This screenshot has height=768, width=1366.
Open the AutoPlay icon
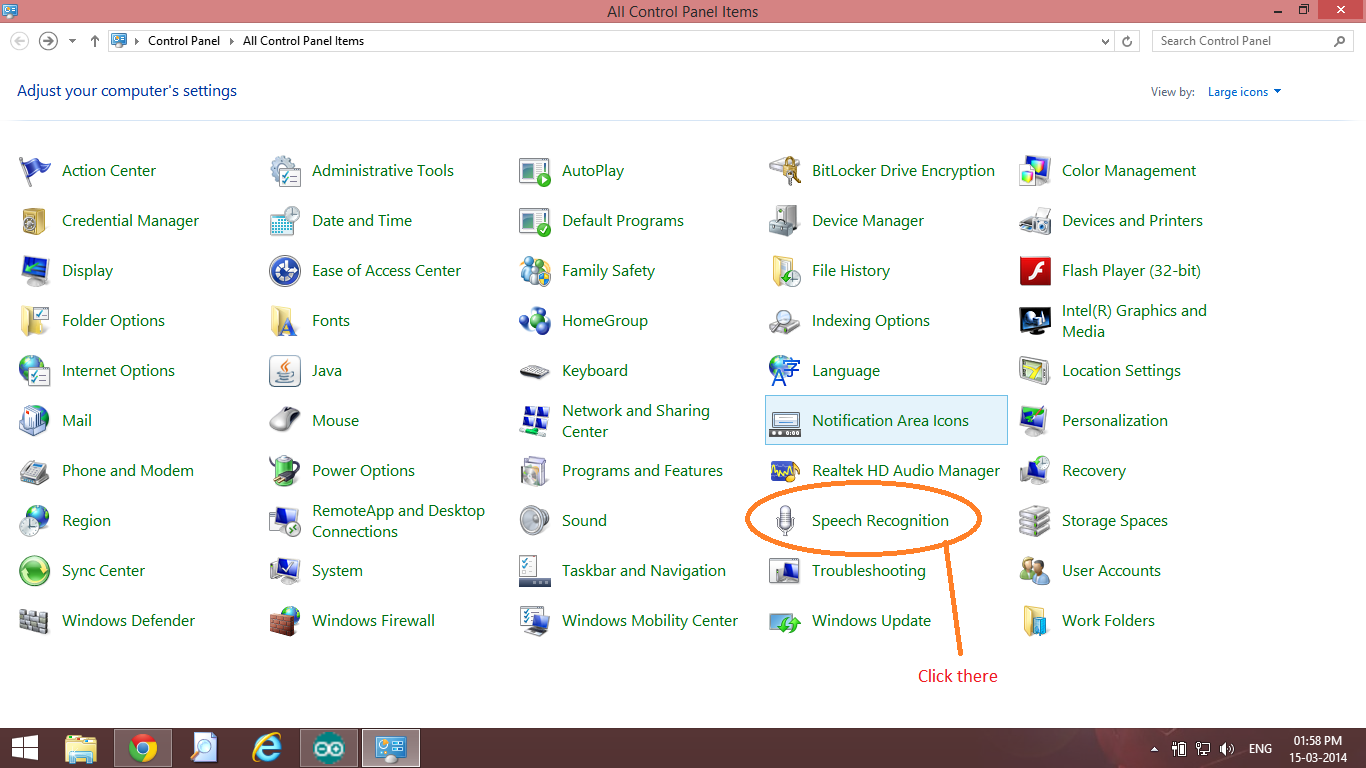pos(535,171)
